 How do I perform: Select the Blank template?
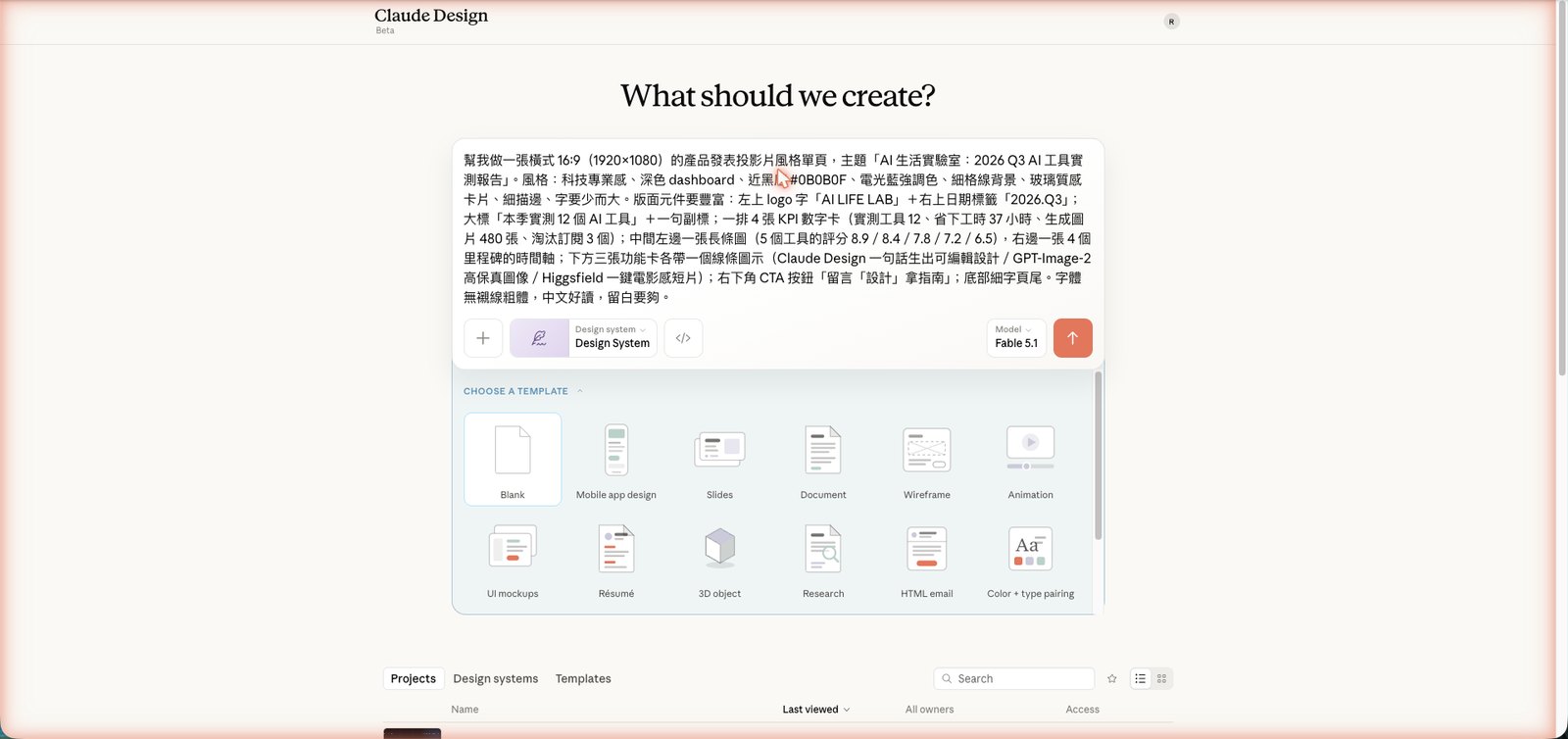pyautogui.click(x=513, y=460)
